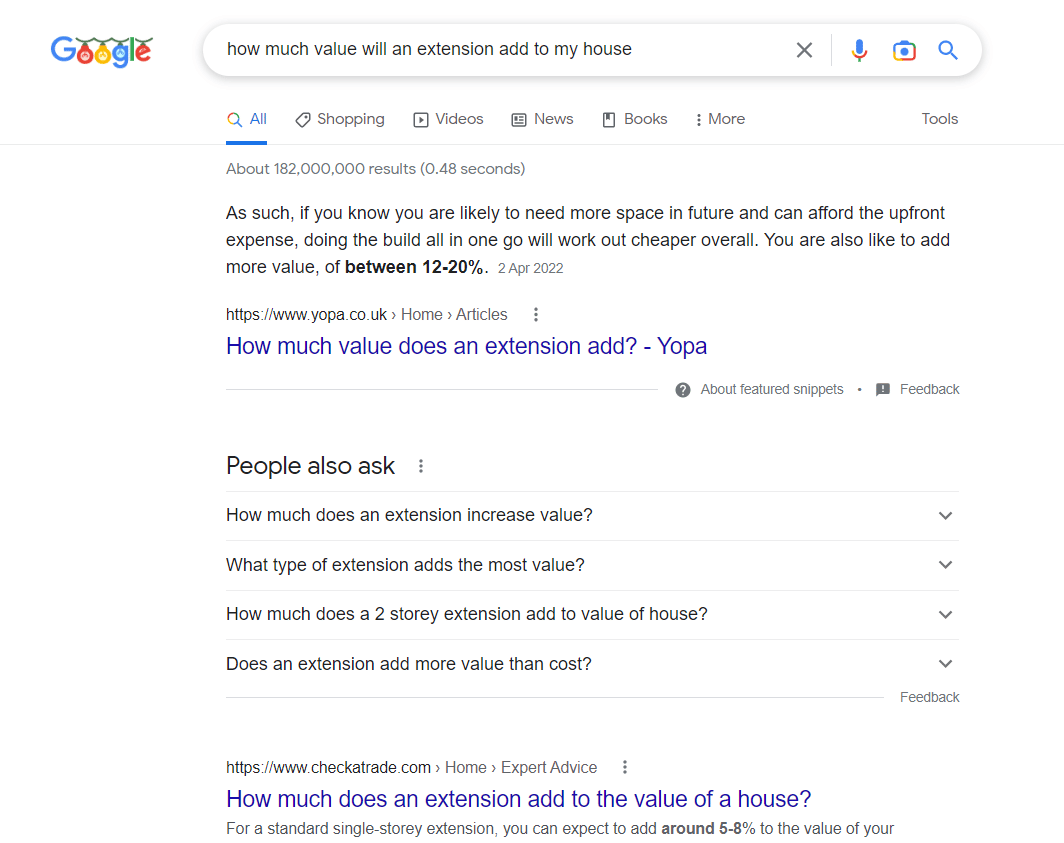Viewport: 1064px width, 843px height.
Task: Open People also ask options menu
Action: (421, 466)
